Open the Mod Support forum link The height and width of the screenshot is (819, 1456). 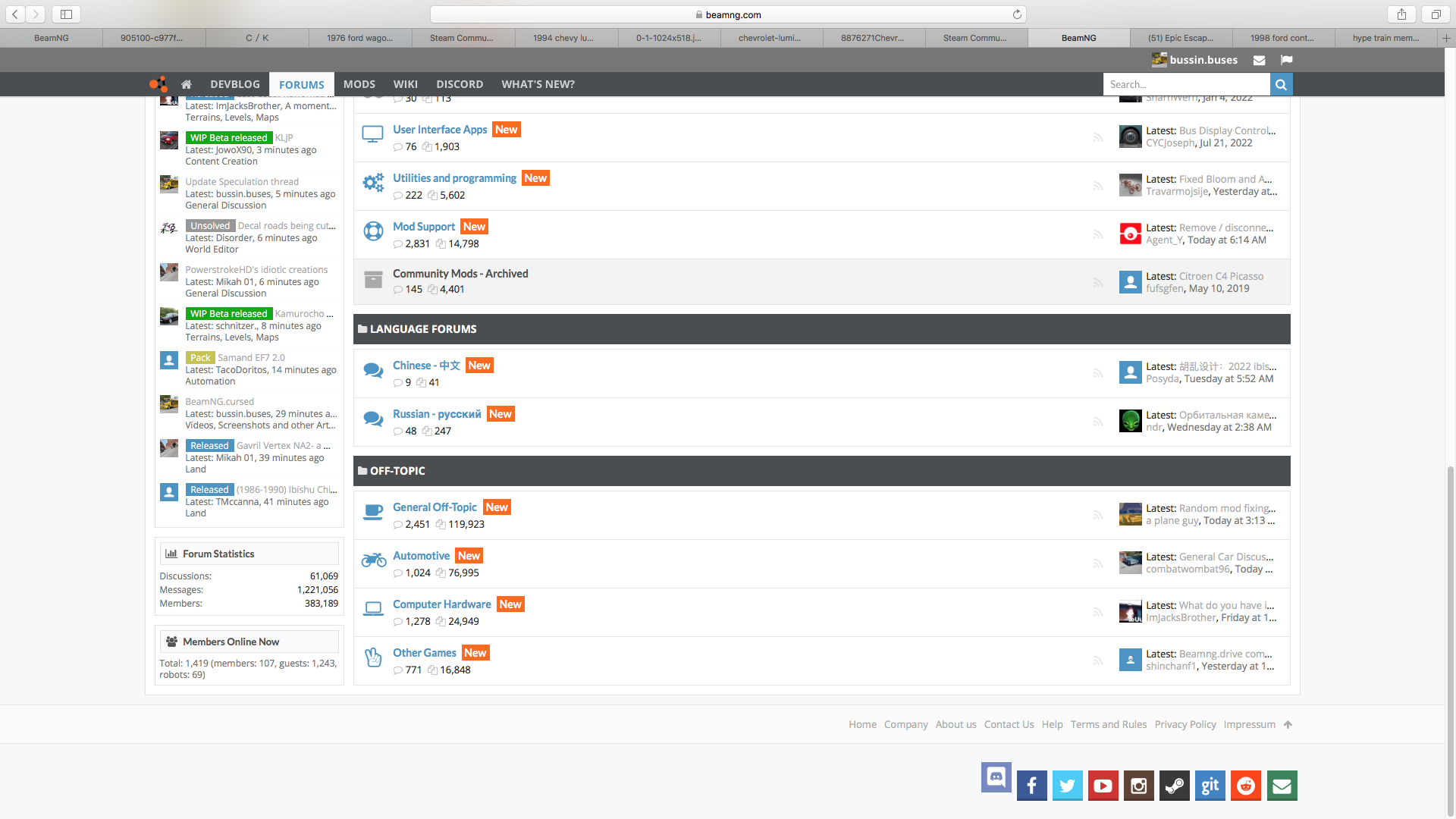(424, 227)
